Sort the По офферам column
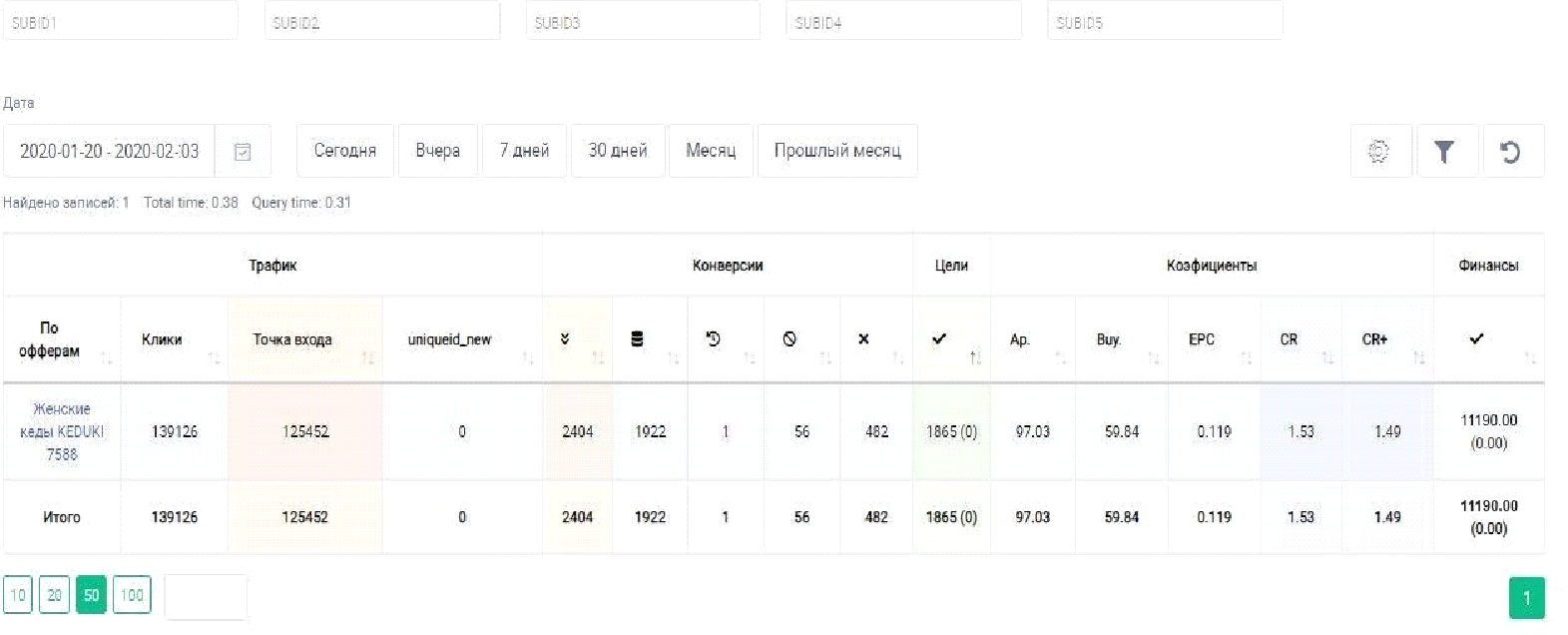Image resolution: width=1568 pixels, height=635 pixels. [61, 339]
